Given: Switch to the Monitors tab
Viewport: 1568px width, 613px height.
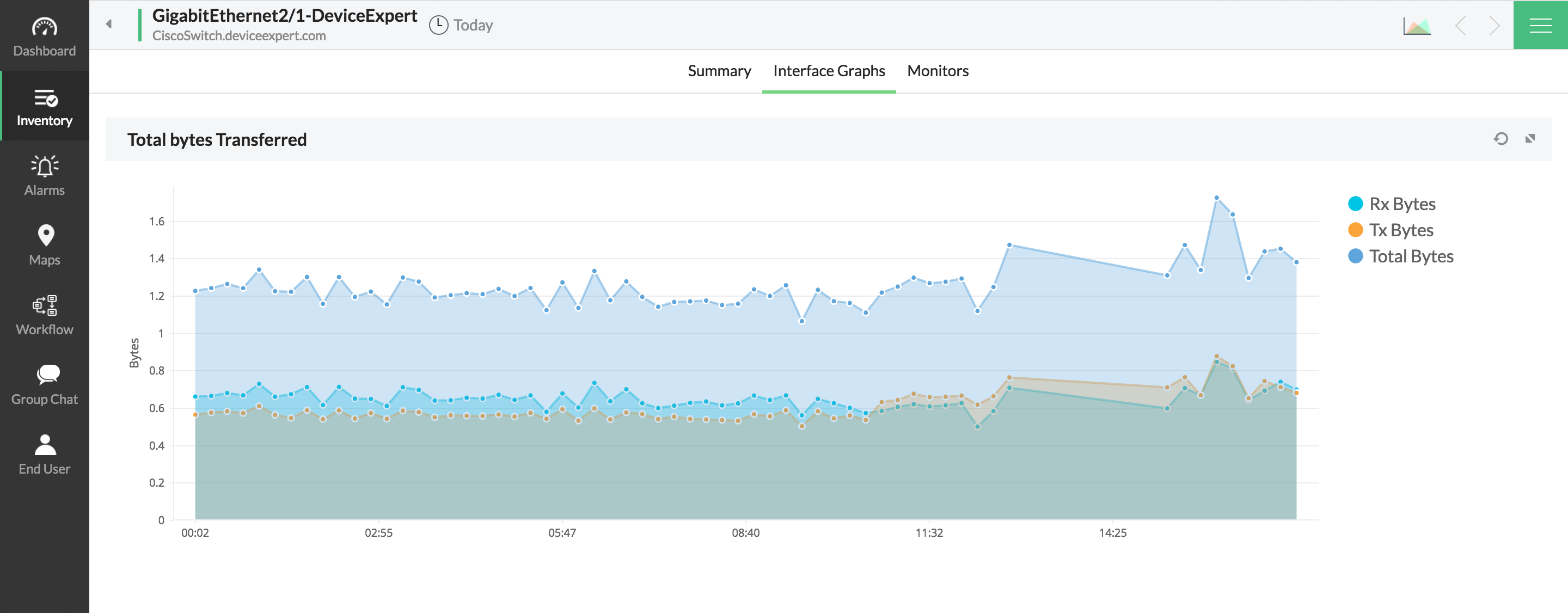Looking at the screenshot, I should 938,71.
